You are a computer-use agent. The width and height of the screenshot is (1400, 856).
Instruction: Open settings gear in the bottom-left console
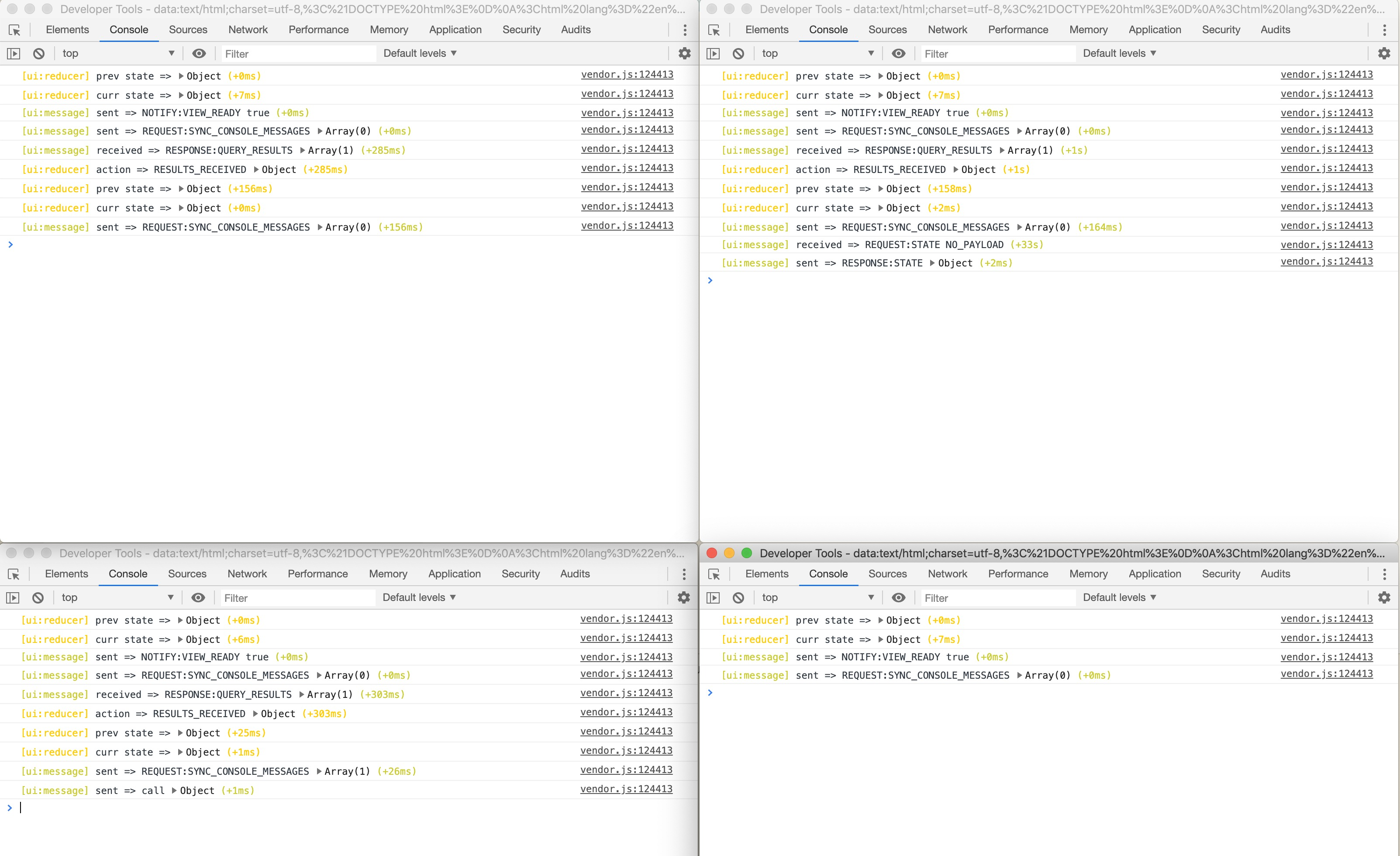[x=683, y=597]
